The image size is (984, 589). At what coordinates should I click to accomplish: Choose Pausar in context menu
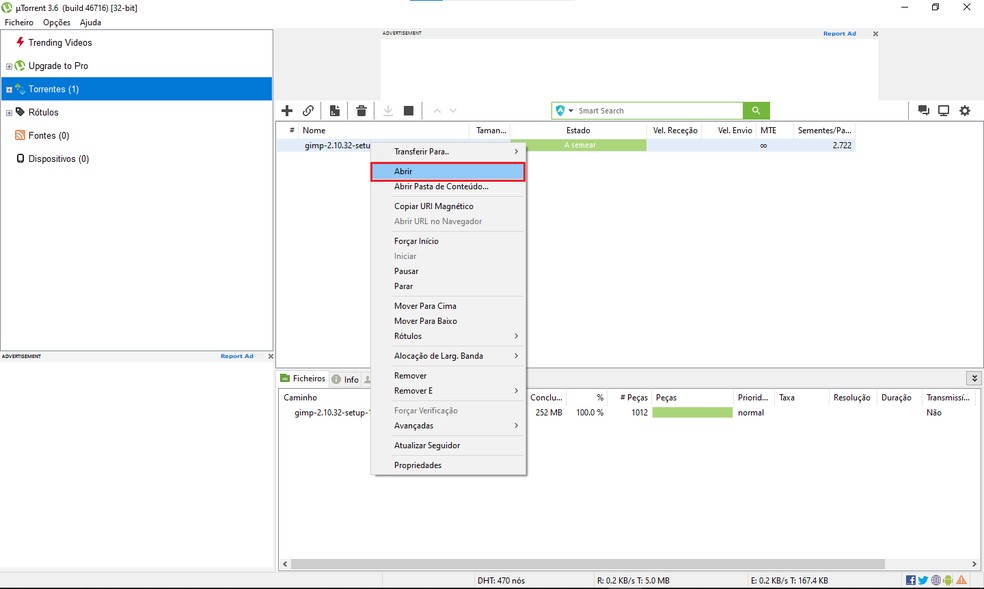448,271
